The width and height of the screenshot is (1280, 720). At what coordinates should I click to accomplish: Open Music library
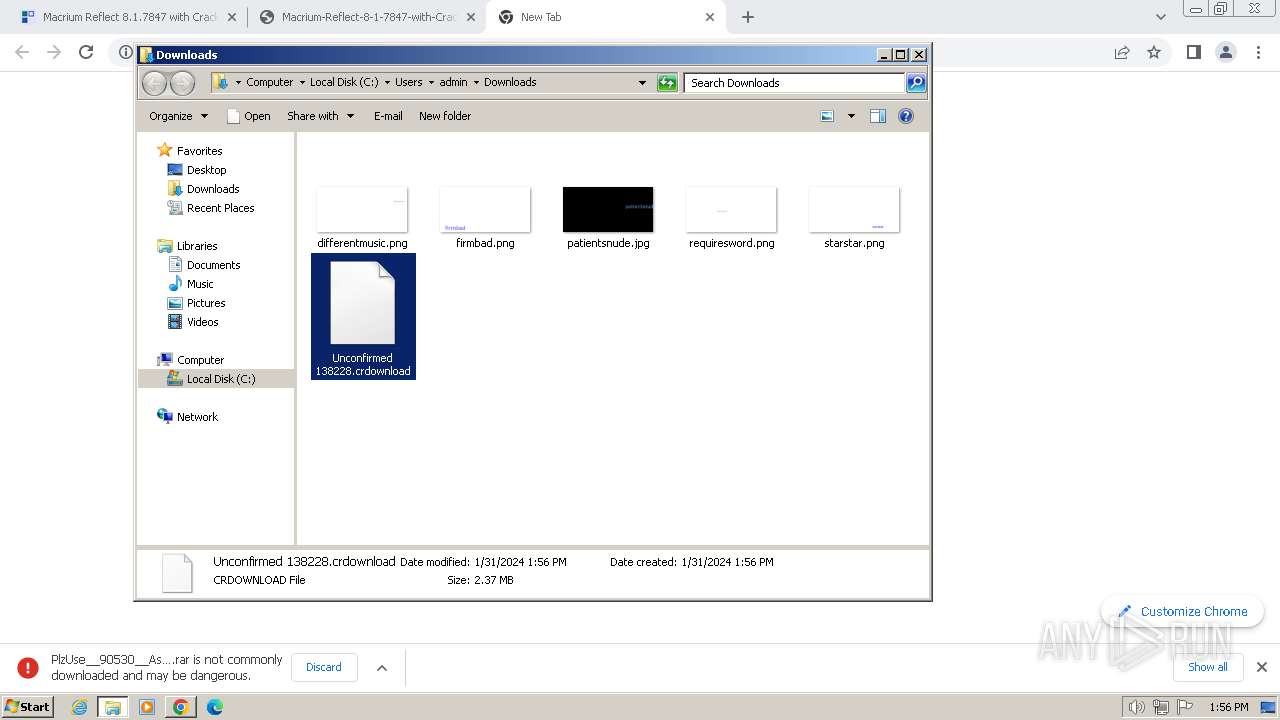pos(190,284)
